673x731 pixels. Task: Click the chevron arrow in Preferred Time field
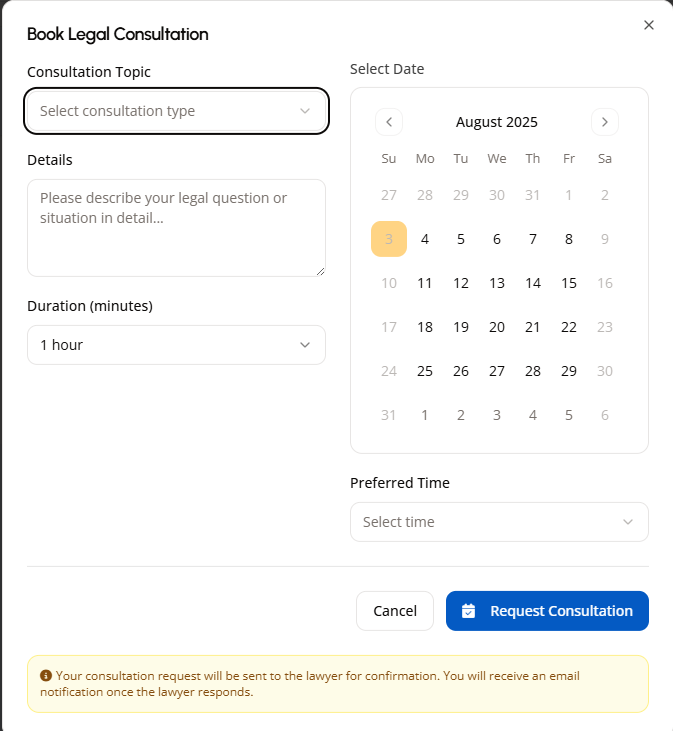tap(628, 522)
